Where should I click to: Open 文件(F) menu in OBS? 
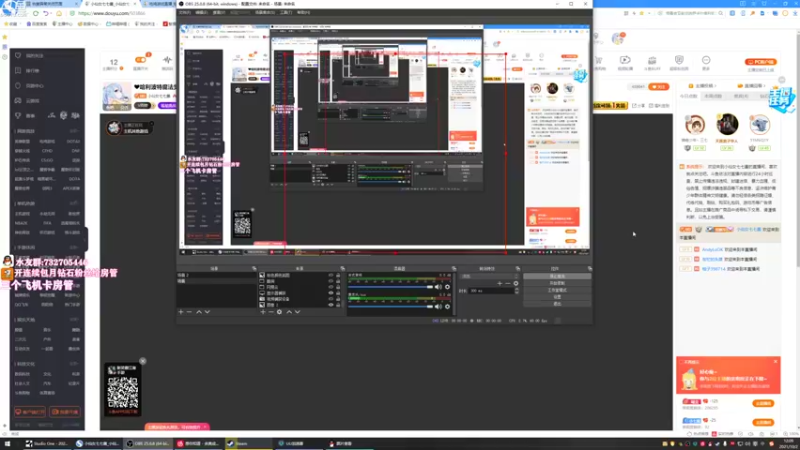(185, 12)
